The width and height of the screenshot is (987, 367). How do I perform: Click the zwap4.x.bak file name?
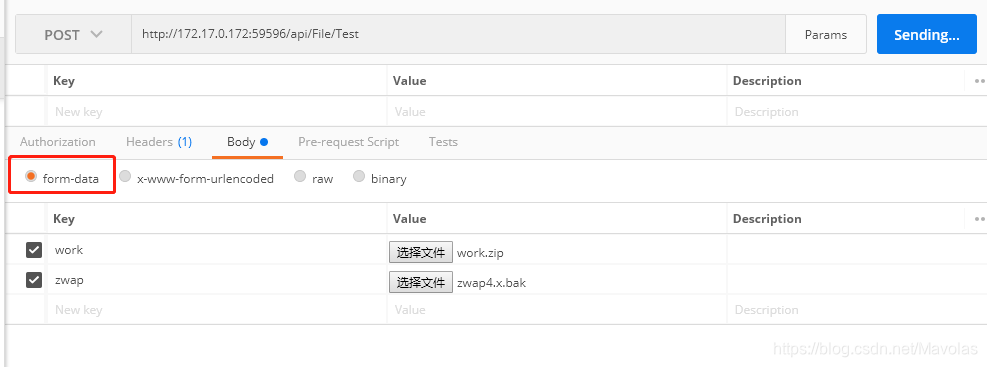(x=492, y=283)
